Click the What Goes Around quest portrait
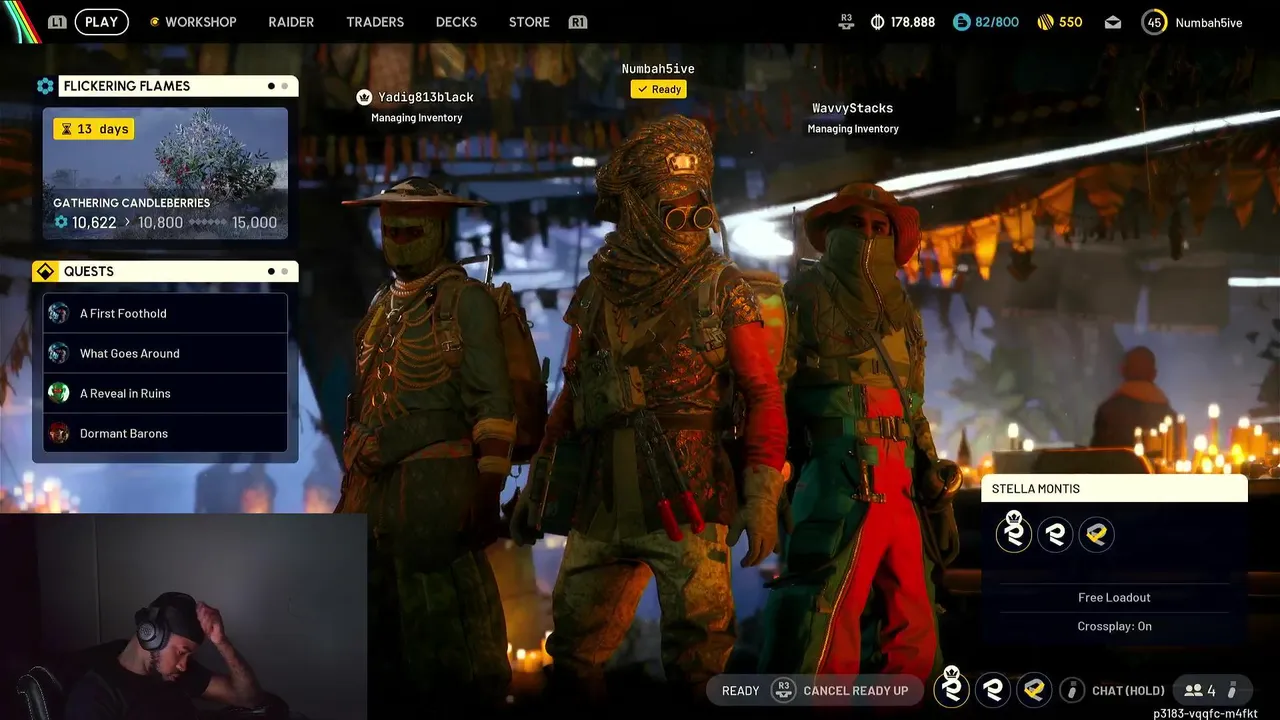Screen dimensions: 1280x720 point(59,353)
